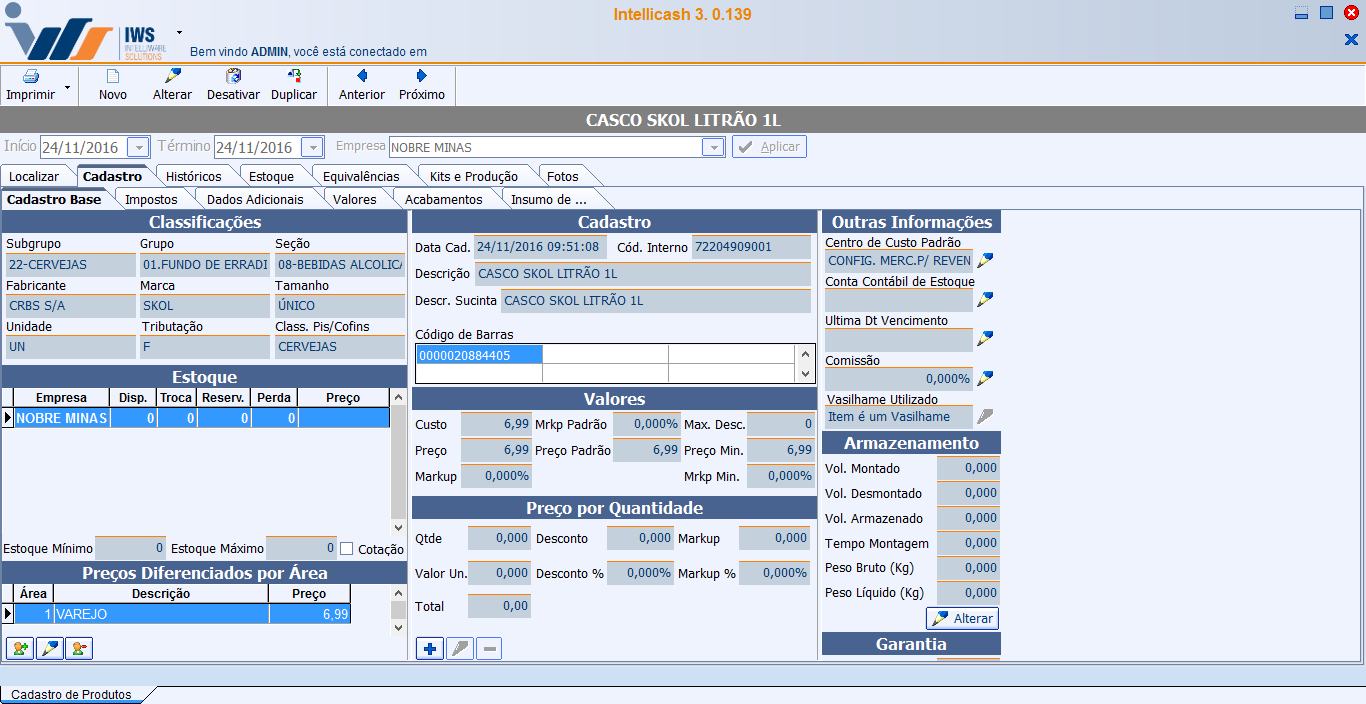Open the Fotos tab
Viewport: 1366px width, 704px height.
[563, 176]
